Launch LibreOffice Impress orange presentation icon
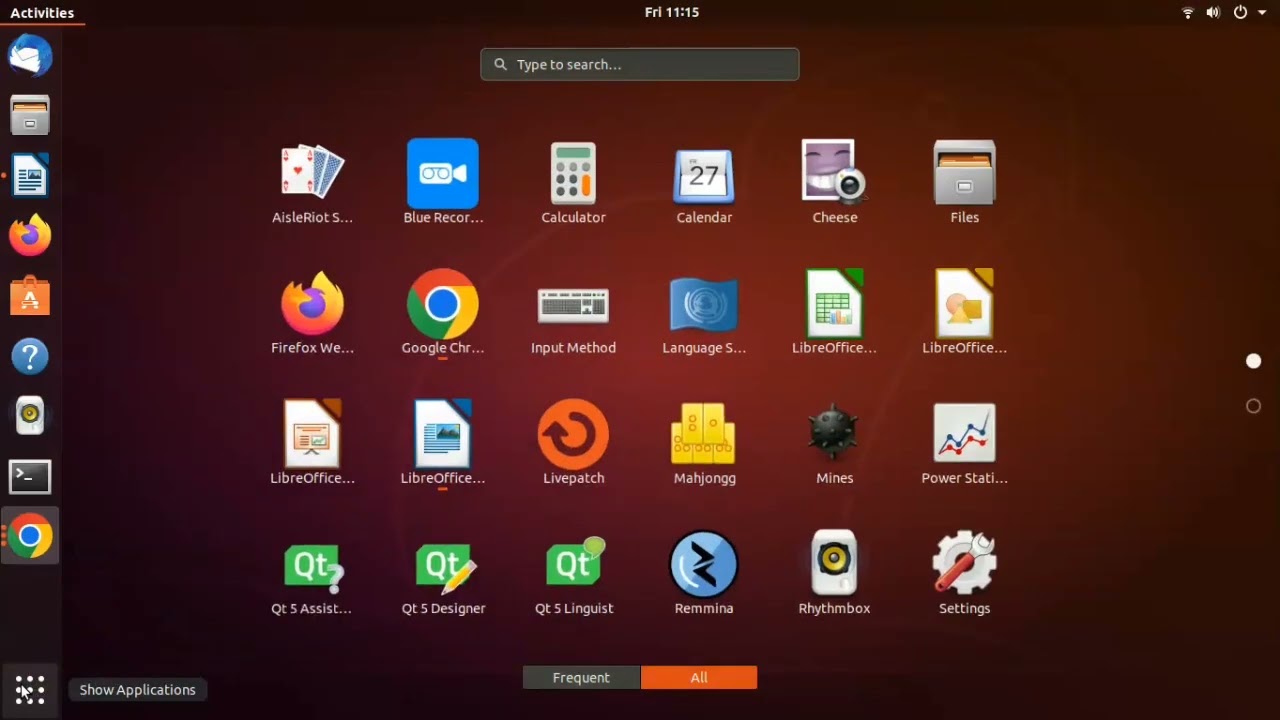 click(x=312, y=442)
